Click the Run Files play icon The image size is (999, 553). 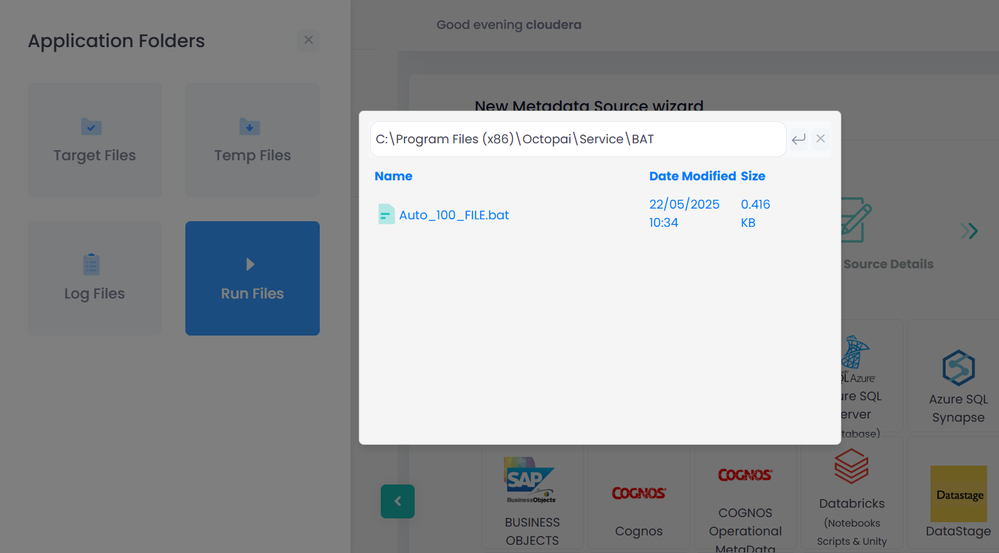pyautogui.click(x=250, y=264)
